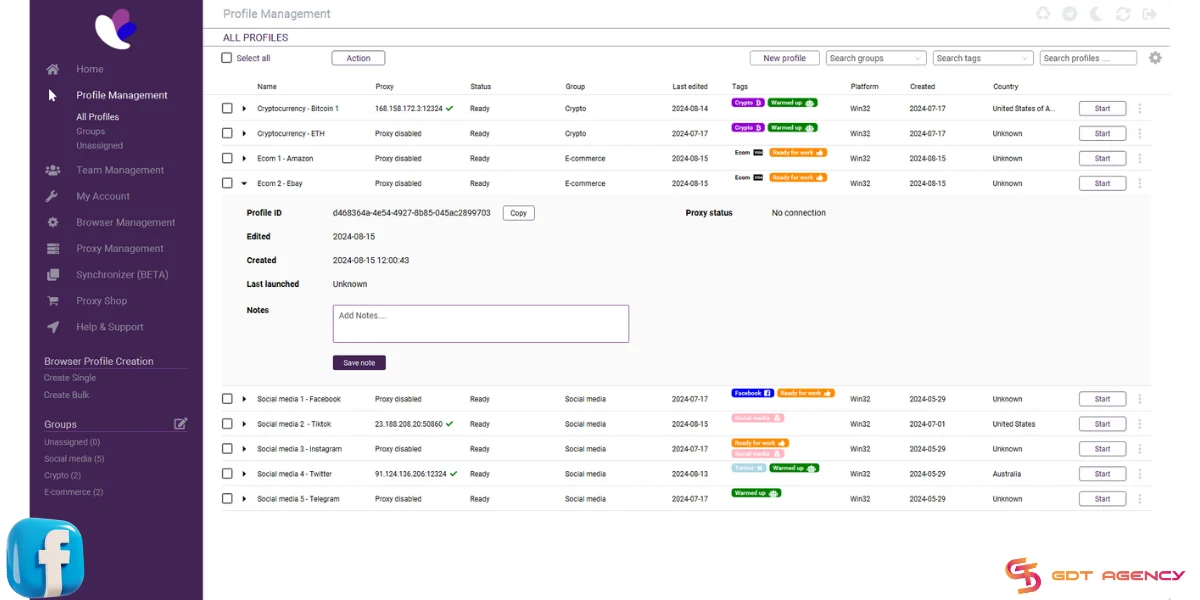1200x600 pixels.
Task: Collapse the expanded Ecom 2 - Ebay row
Action: pos(244,184)
